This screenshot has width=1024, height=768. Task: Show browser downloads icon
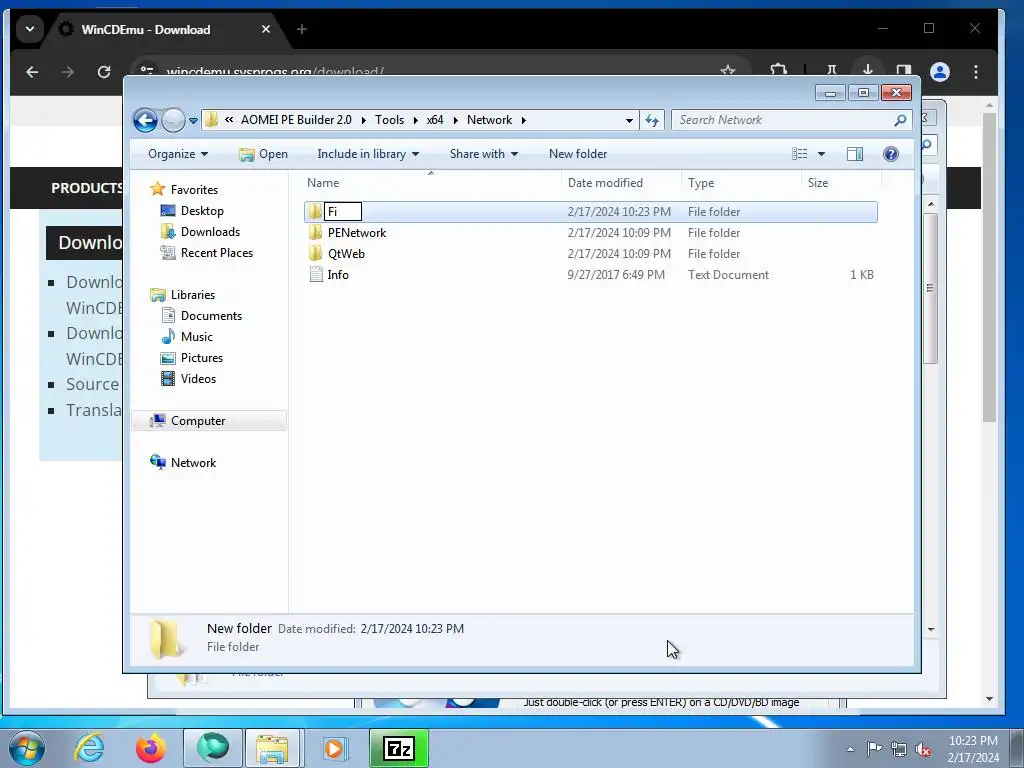click(x=867, y=69)
